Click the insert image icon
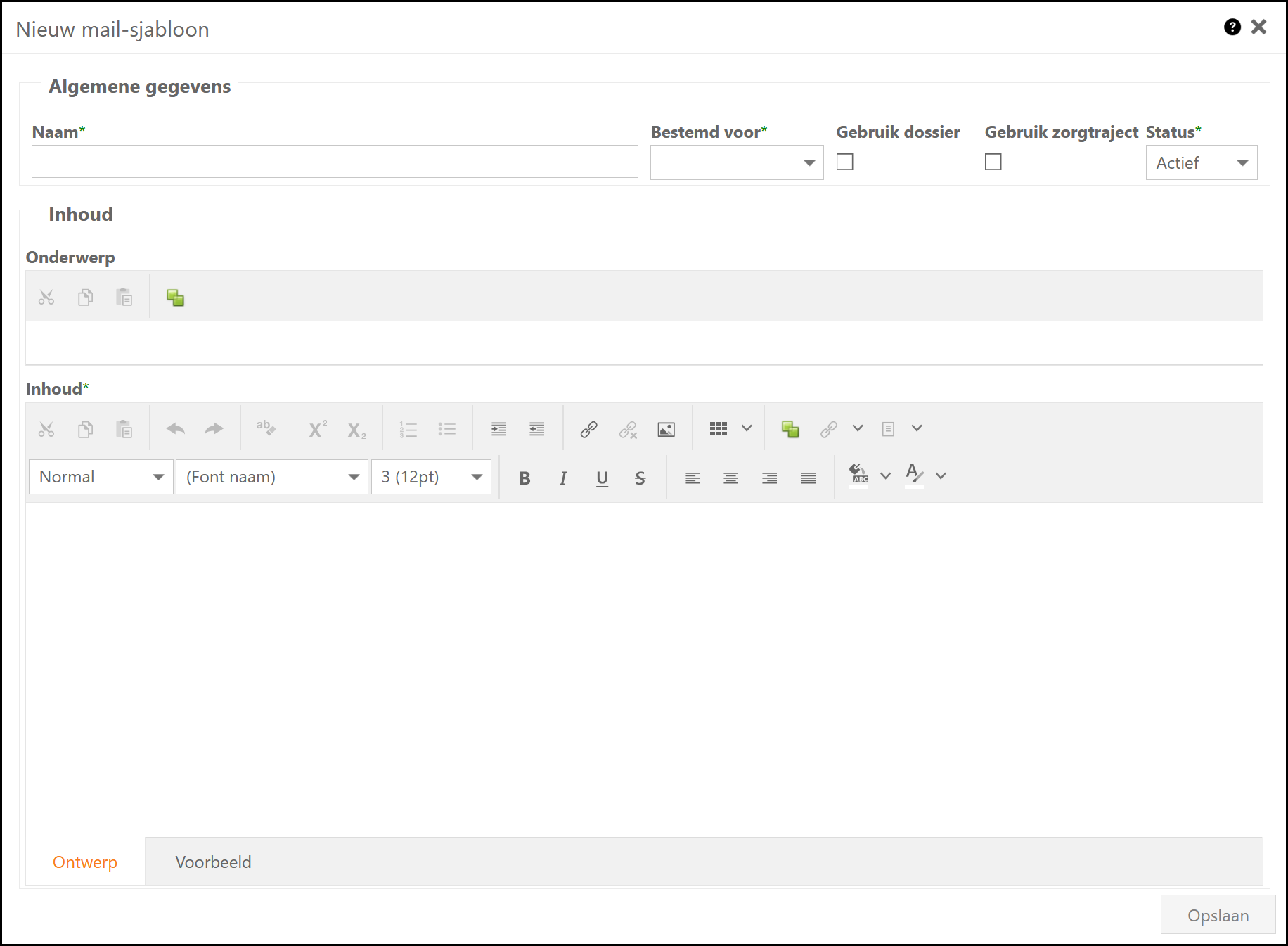 (666, 429)
